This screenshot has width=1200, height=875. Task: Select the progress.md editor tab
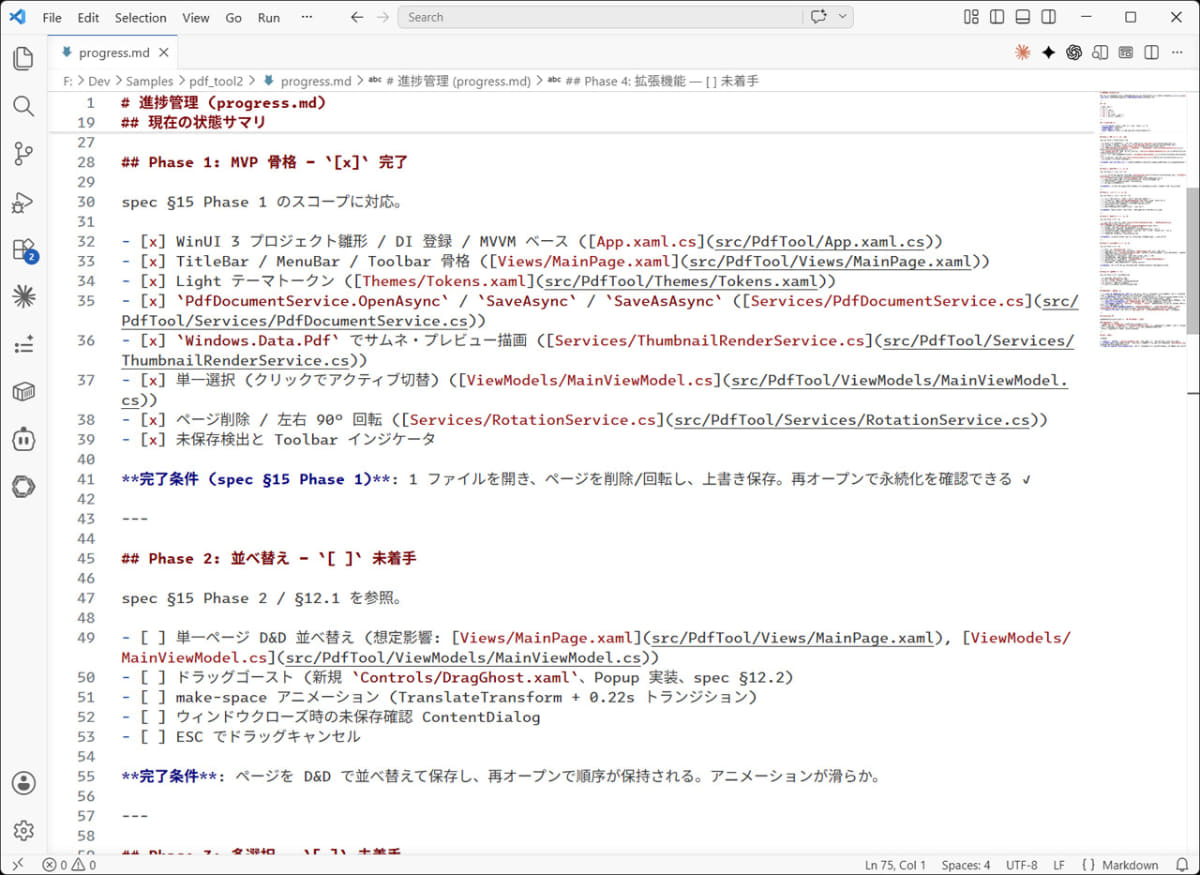(113, 52)
